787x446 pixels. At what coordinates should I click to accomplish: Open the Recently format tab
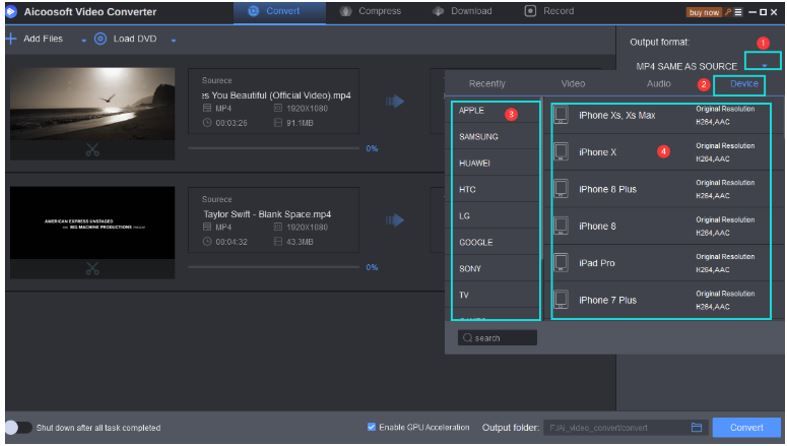pyautogui.click(x=487, y=84)
